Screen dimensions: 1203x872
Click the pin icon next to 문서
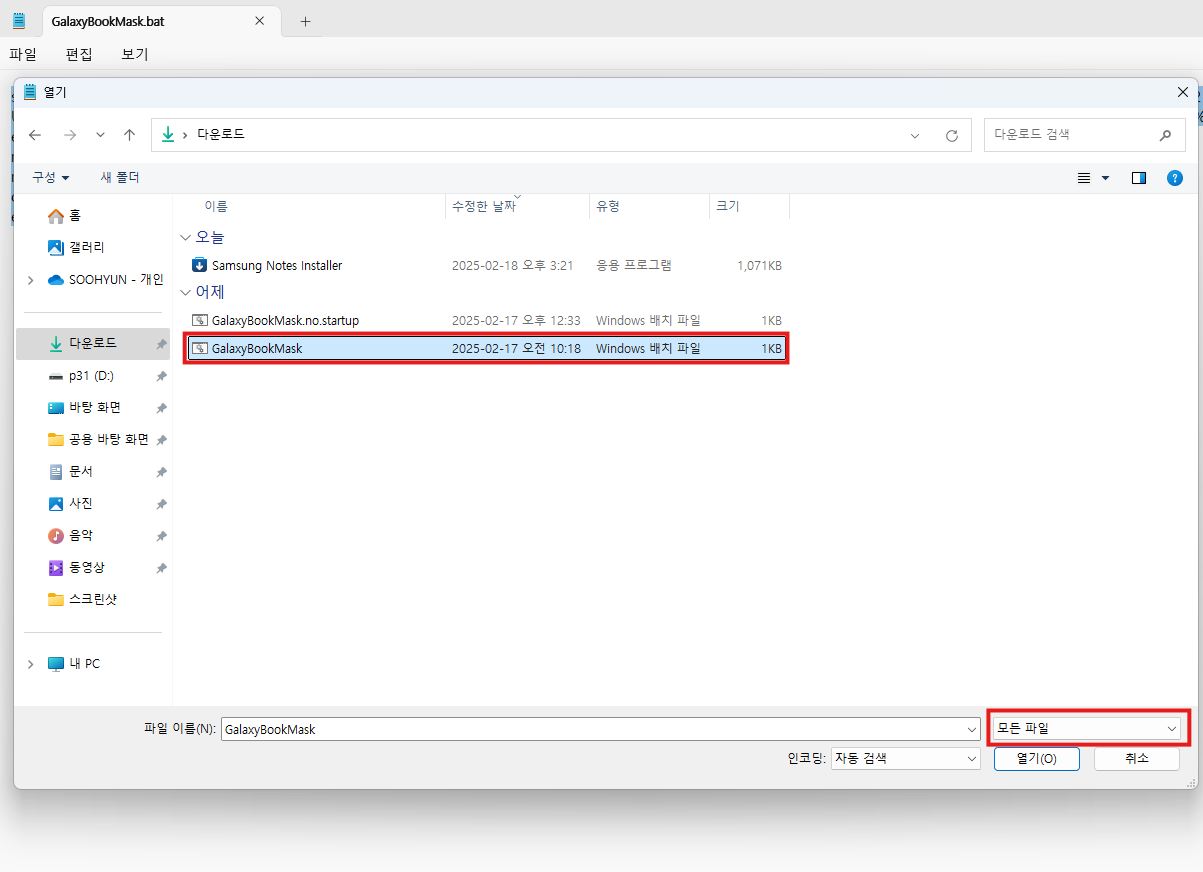[161, 472]
